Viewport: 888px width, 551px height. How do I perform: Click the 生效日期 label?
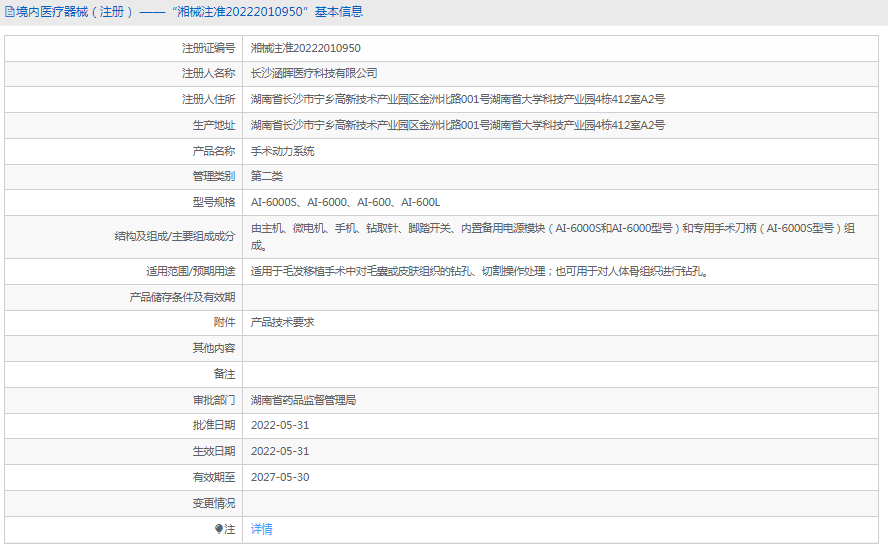pyautogui.click(x=214, y=451)
